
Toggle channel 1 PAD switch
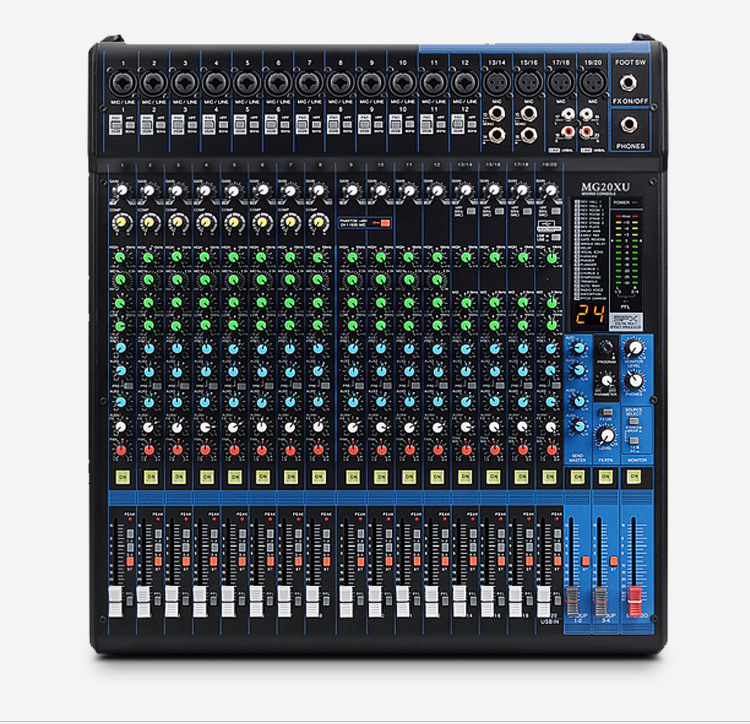point(116,125)
